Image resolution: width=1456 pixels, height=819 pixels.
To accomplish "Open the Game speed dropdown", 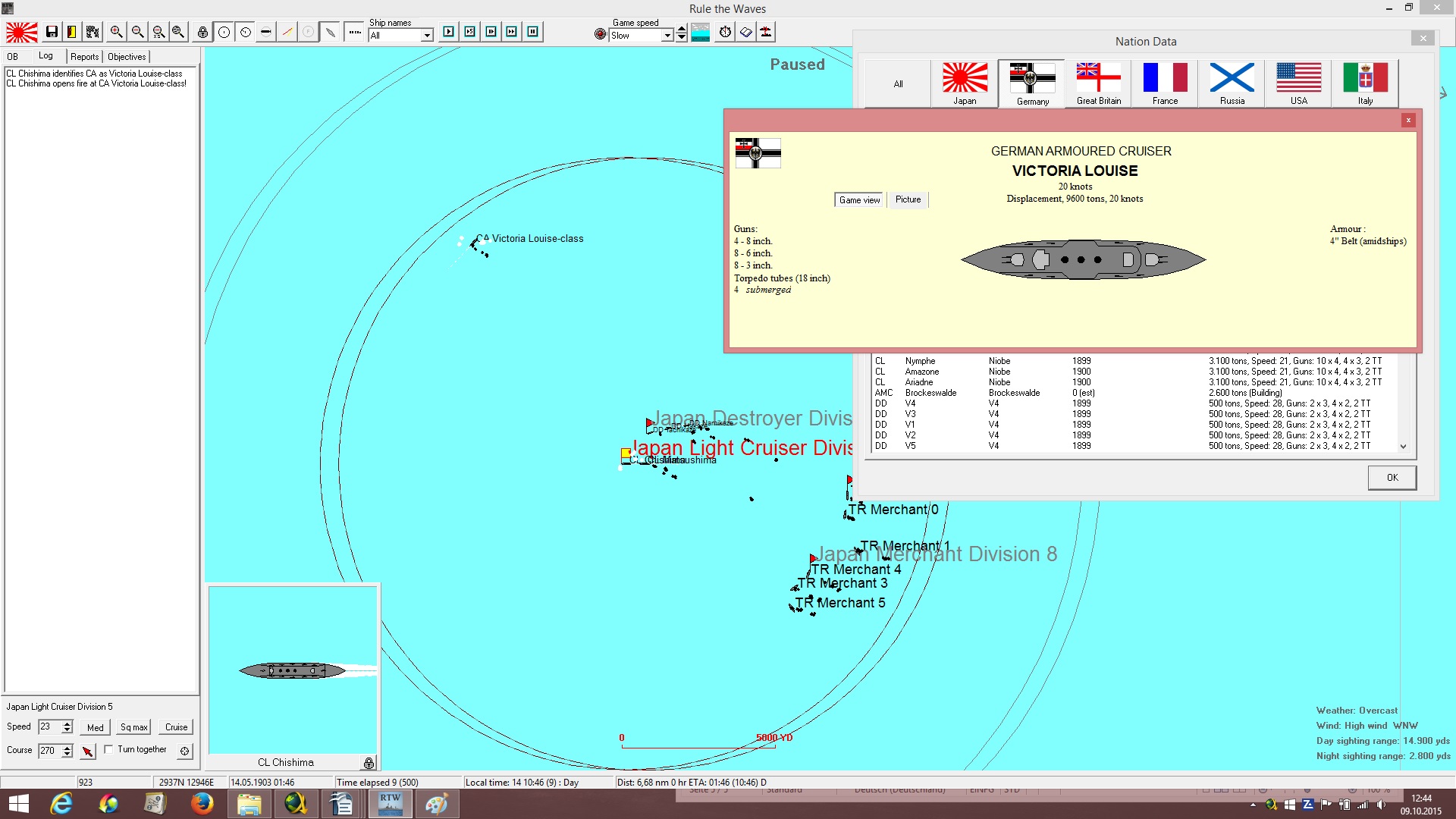I will coord(667,36).
